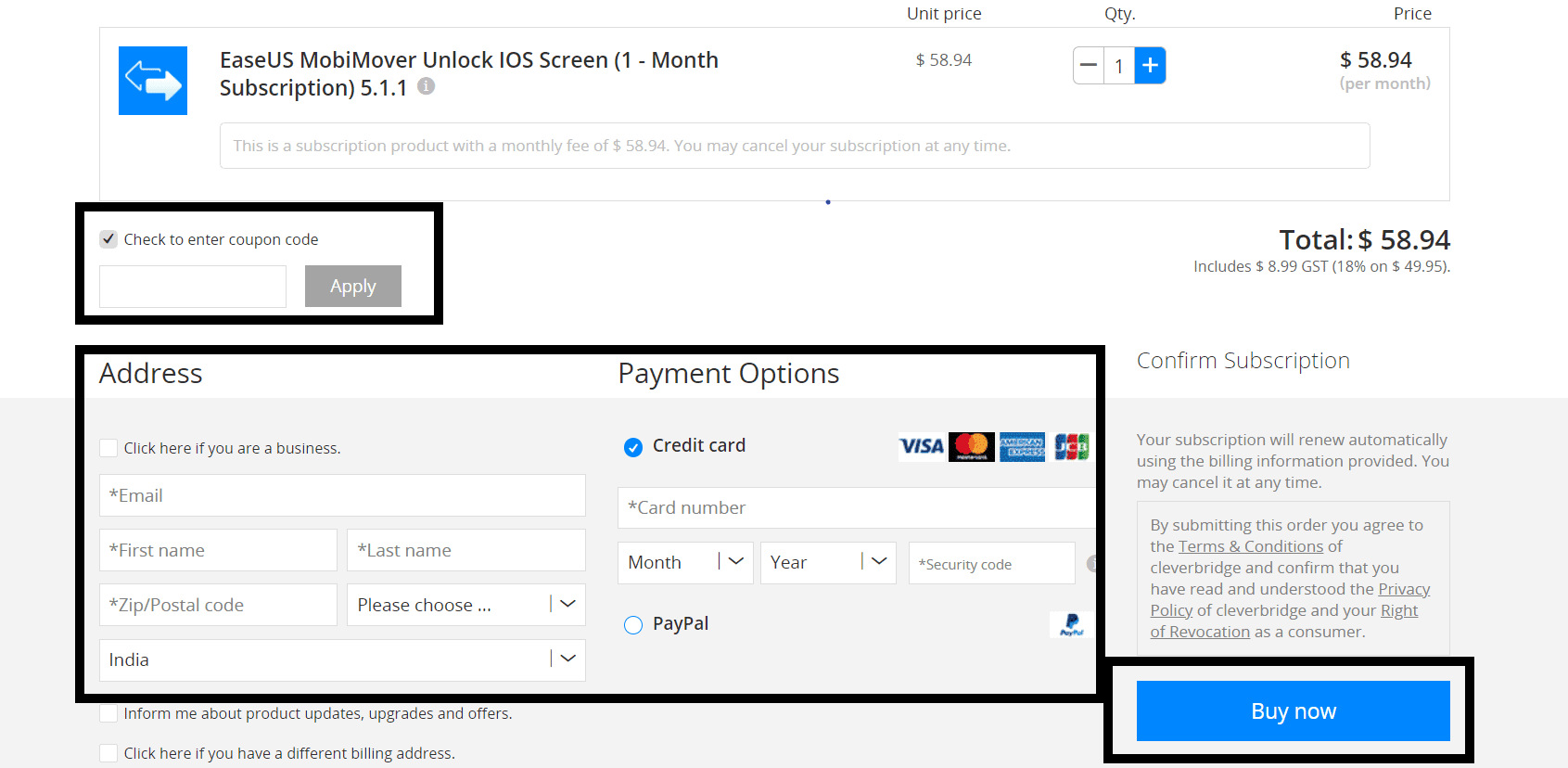Open the India country dropdown
This screenshot has height=768, width=1568.
(x=342, y=659)
